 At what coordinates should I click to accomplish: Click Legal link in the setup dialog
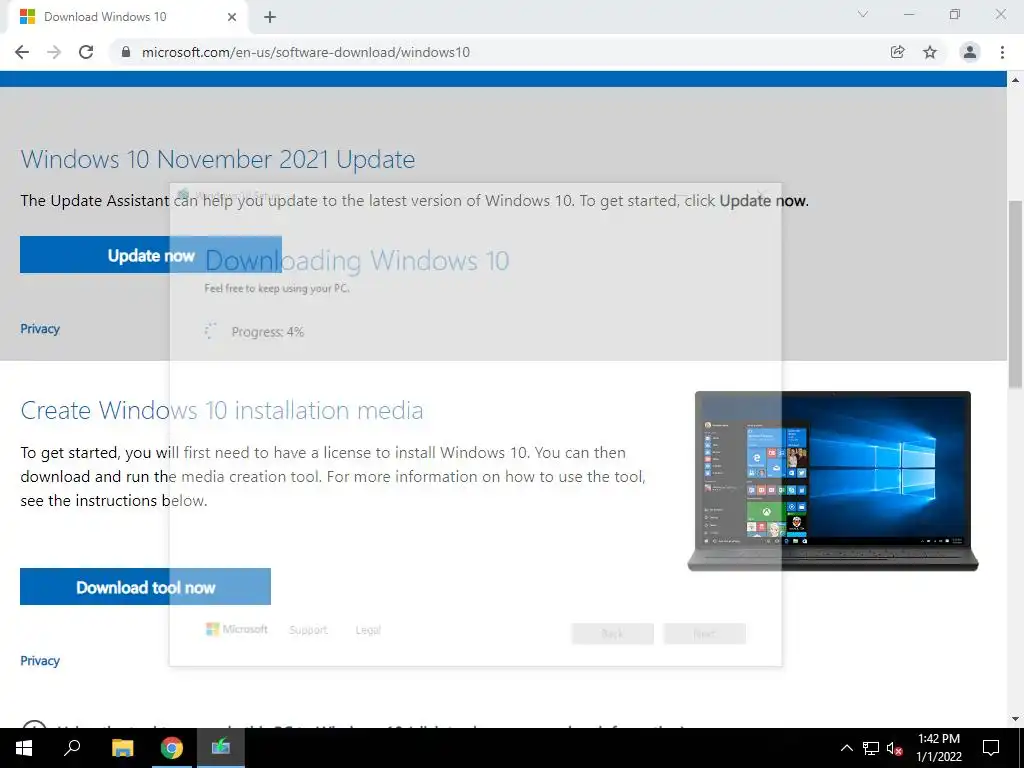click(368, 630)
